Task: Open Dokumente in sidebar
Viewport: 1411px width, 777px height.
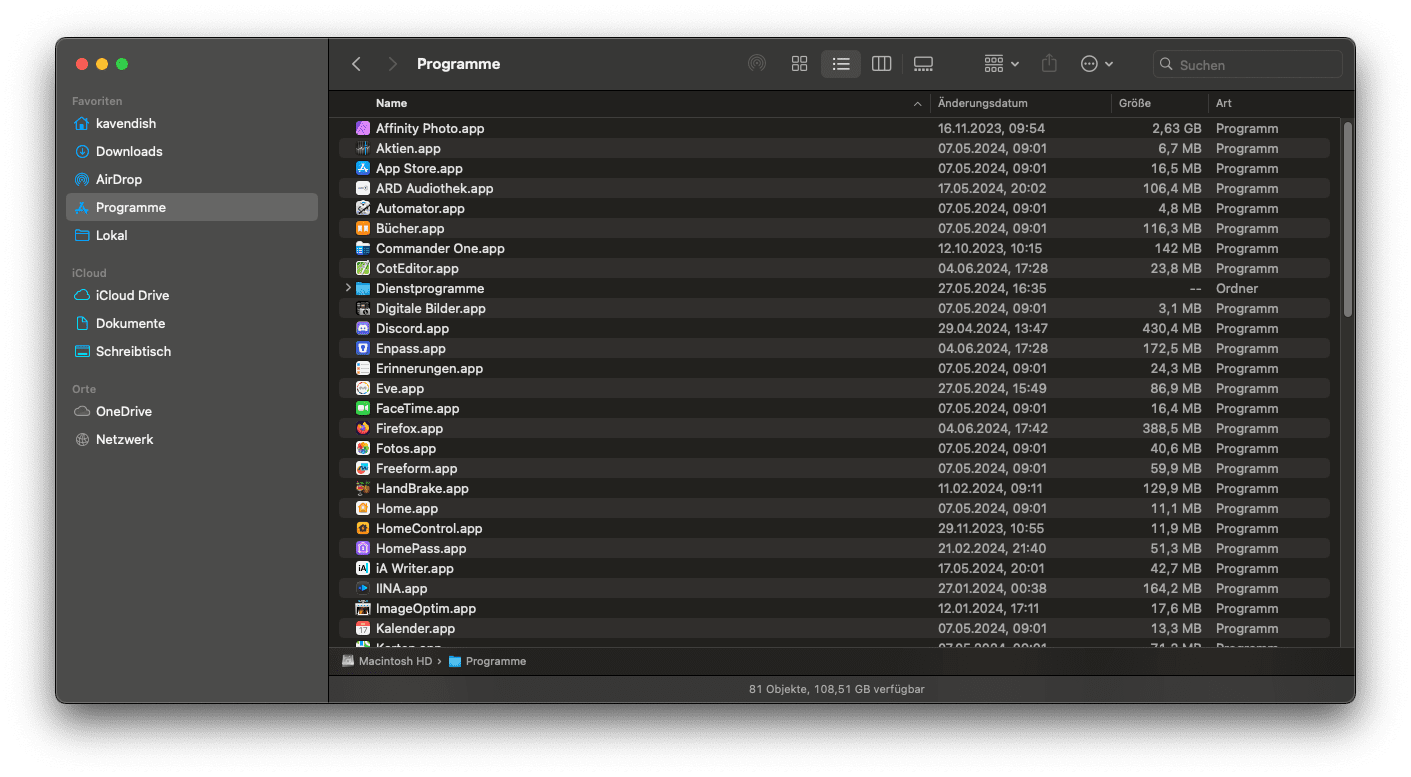Action: [x=191, y=324]
